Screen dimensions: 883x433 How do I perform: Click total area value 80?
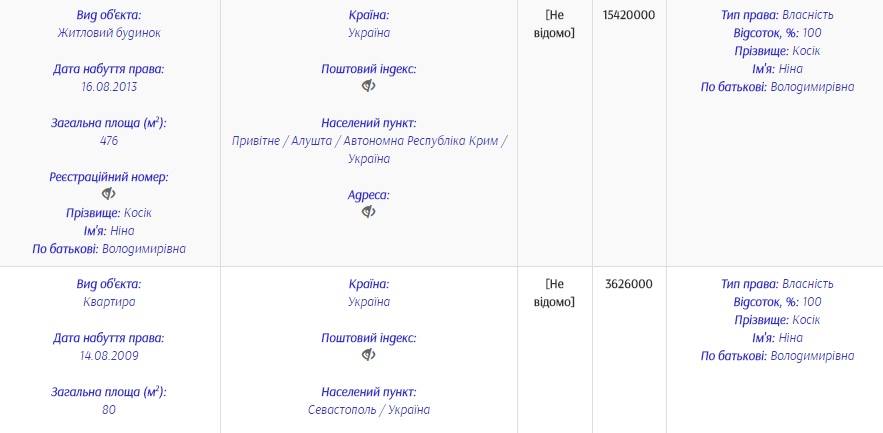[x=109, y=410]
